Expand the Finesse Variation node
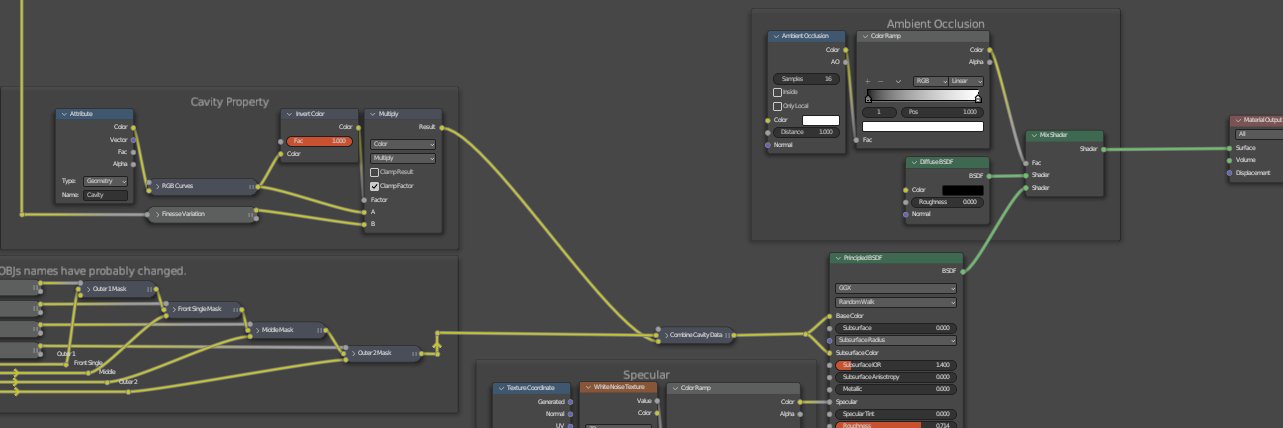The width and height of the screenshot is (1283, 428). click(x=157, y=214)
